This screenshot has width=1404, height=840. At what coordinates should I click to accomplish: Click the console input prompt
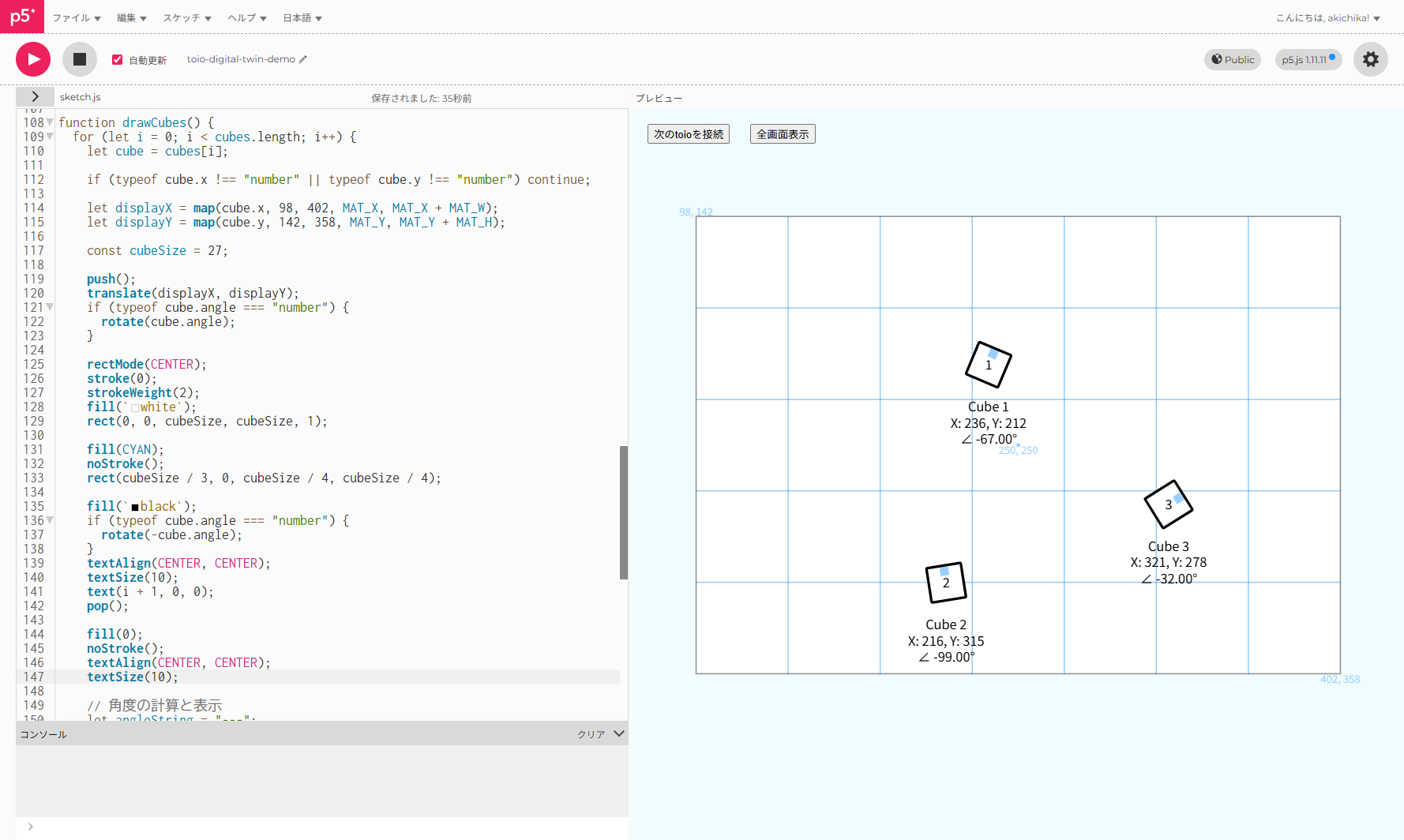coord(322,827)
